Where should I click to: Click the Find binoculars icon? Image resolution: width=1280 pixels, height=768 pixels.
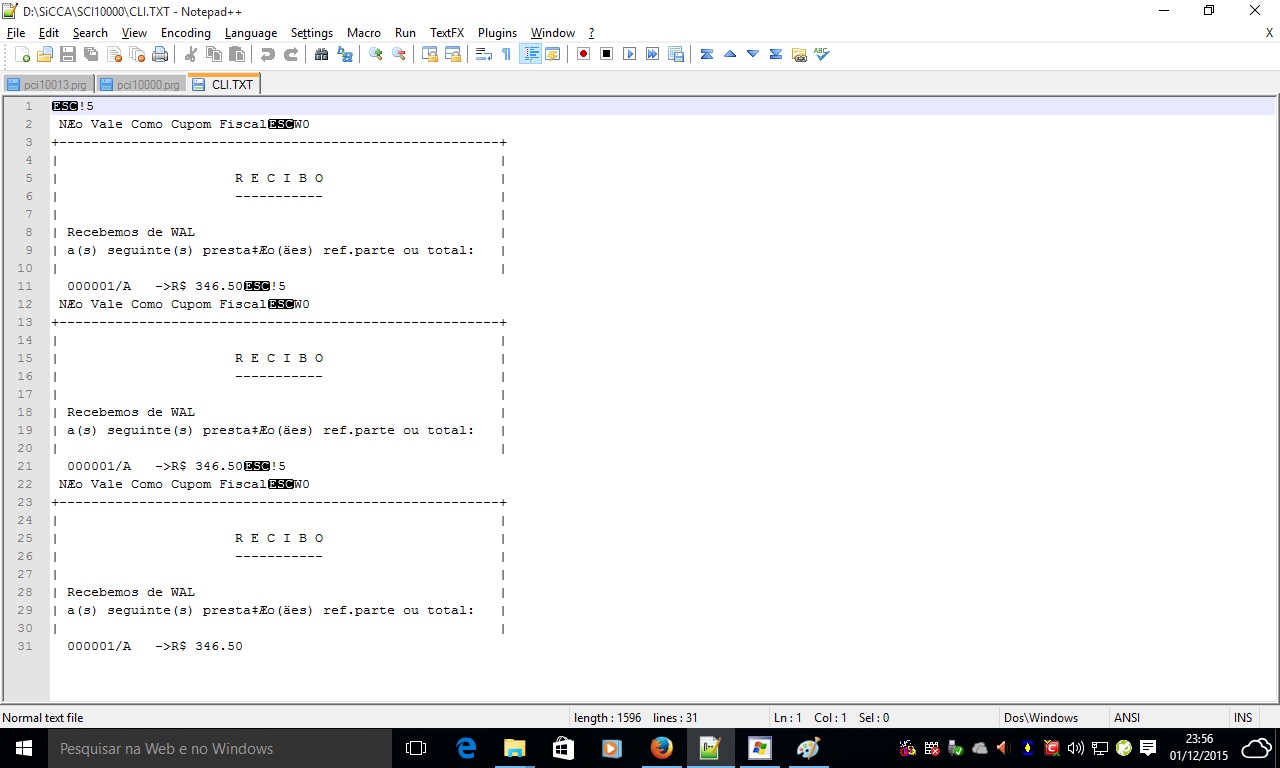pos(321,54)
